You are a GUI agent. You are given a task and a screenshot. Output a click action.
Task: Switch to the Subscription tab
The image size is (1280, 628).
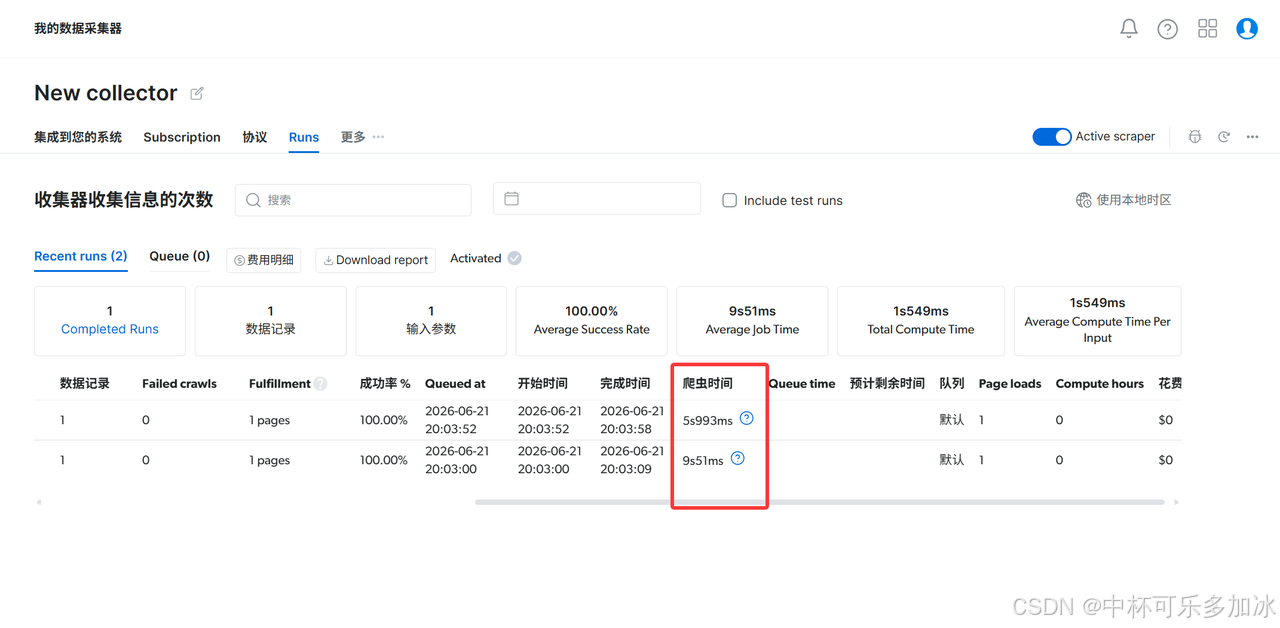[182, 137]
